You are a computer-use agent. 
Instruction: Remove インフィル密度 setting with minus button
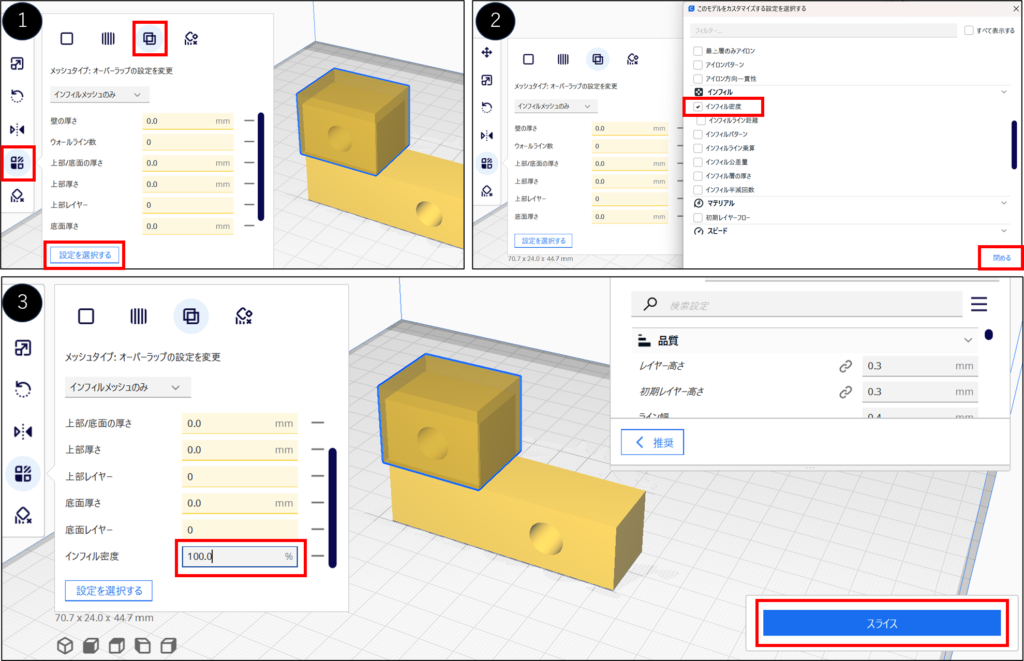[x=317, y=556]
